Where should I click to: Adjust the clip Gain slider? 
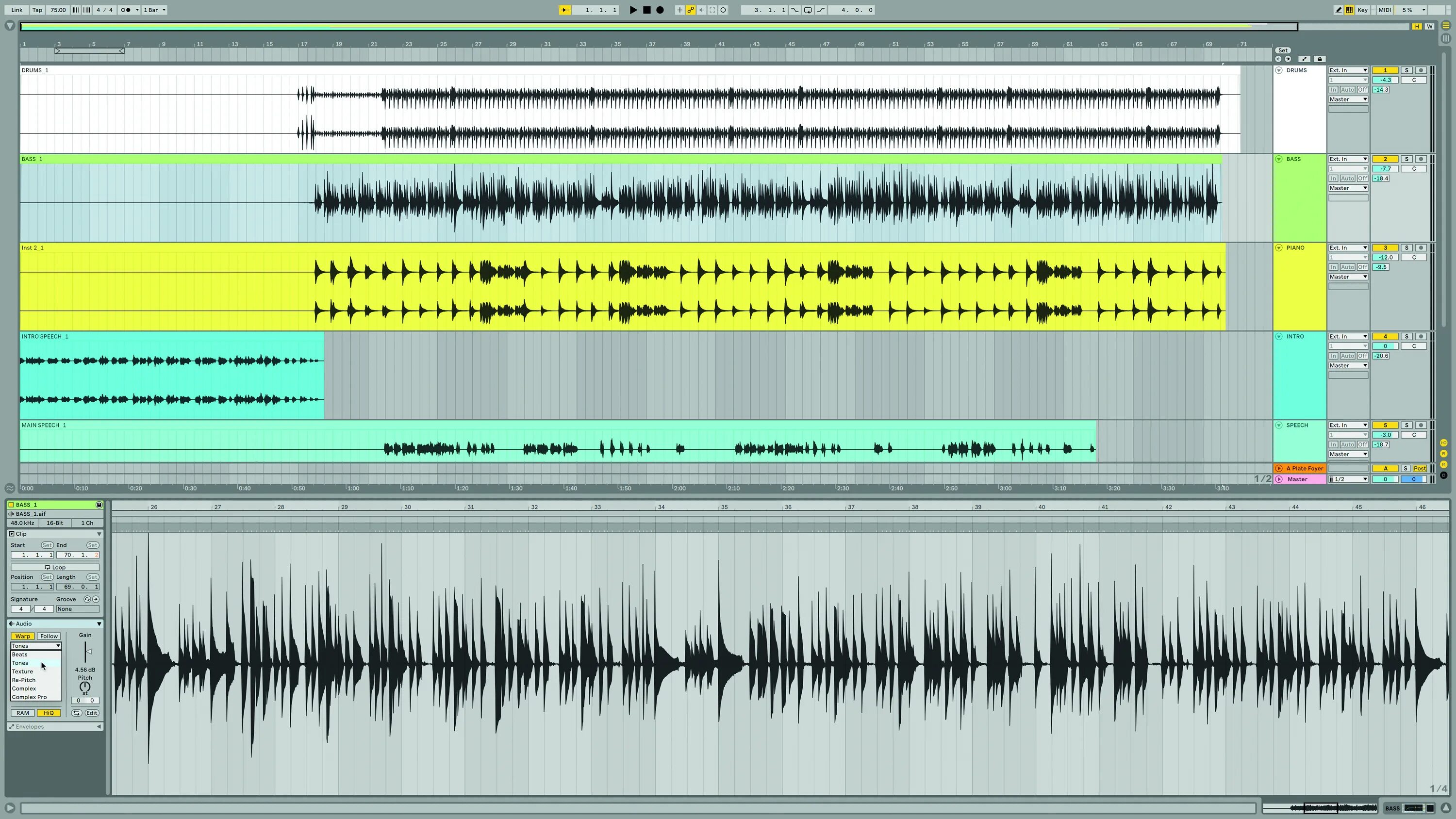tap(88, 652)
